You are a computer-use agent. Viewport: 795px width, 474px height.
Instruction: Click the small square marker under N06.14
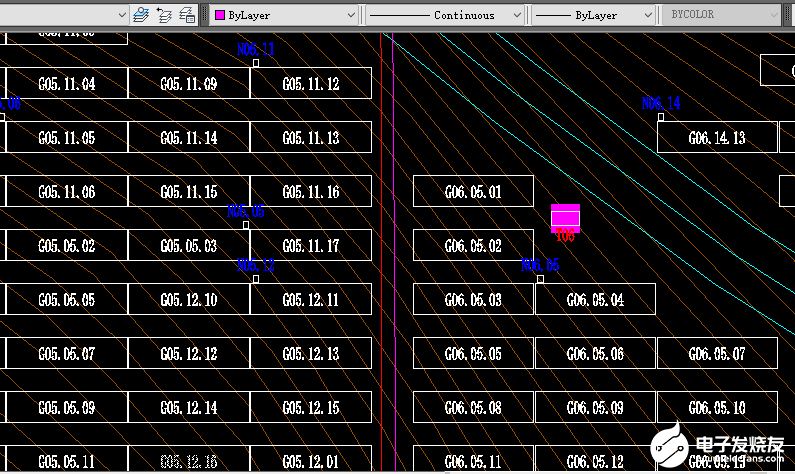coord(661,117)
